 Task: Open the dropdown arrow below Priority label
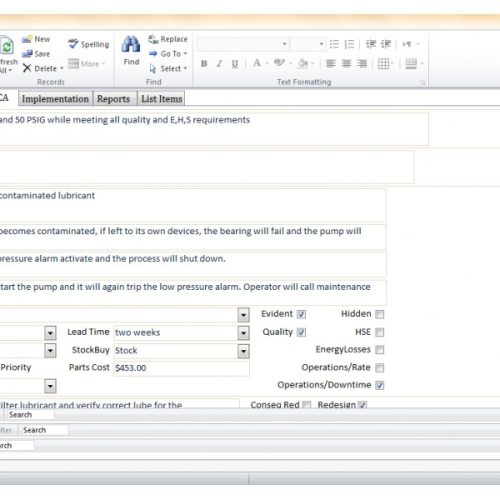click(x=50, y=386)
